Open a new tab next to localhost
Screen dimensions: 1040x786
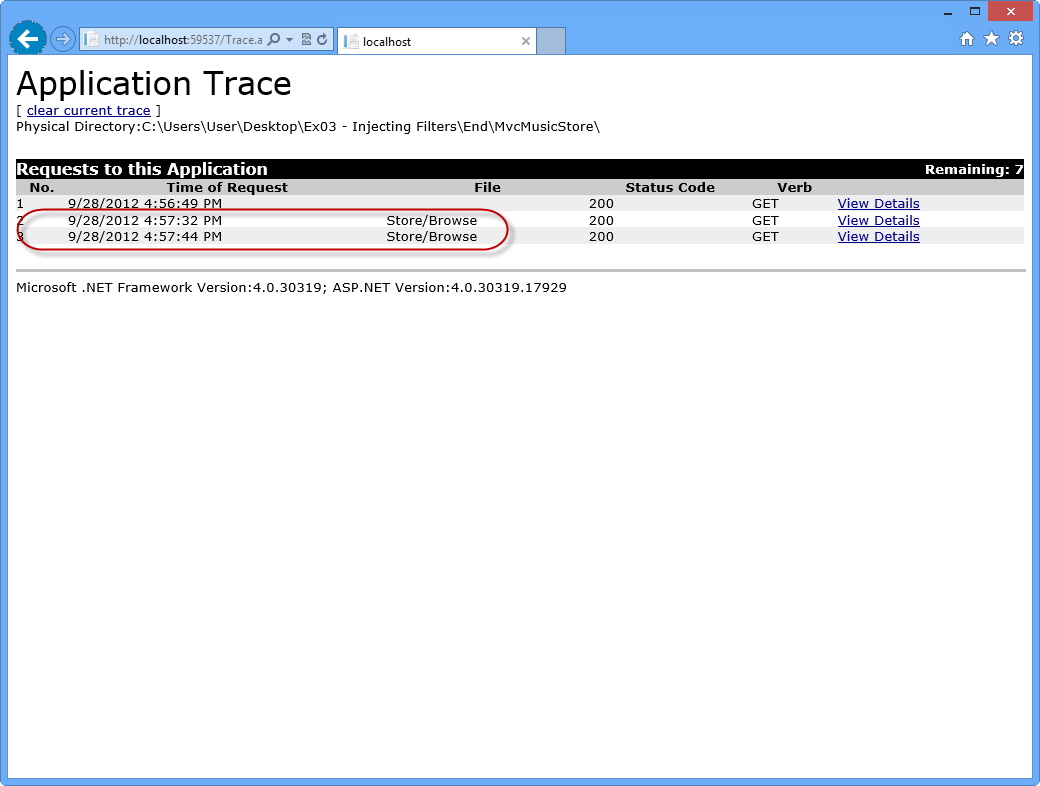click(x=551, y=40)
